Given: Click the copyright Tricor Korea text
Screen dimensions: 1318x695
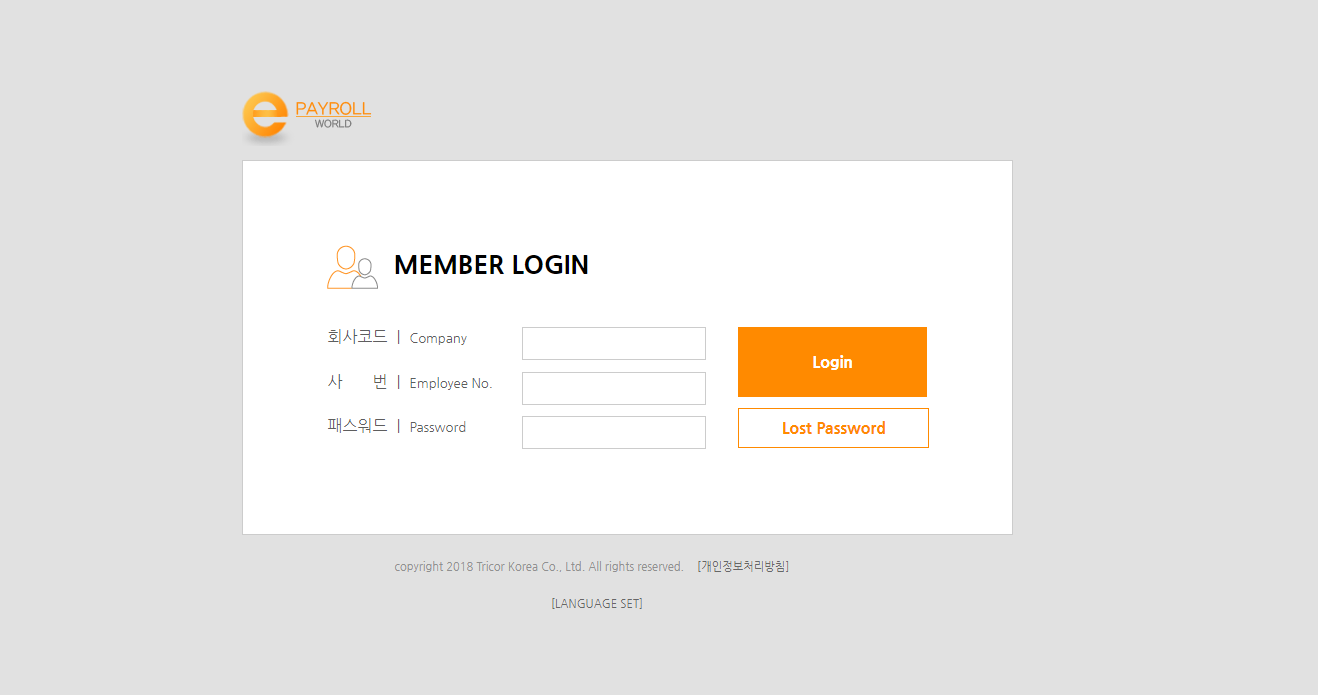Looking at the screenshot, I should click(540, 566).
